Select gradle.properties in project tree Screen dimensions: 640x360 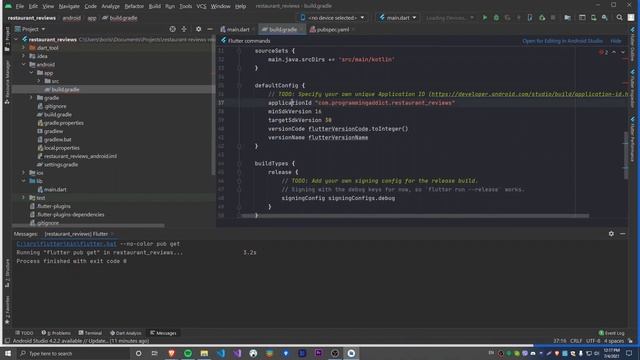point(63,123)
